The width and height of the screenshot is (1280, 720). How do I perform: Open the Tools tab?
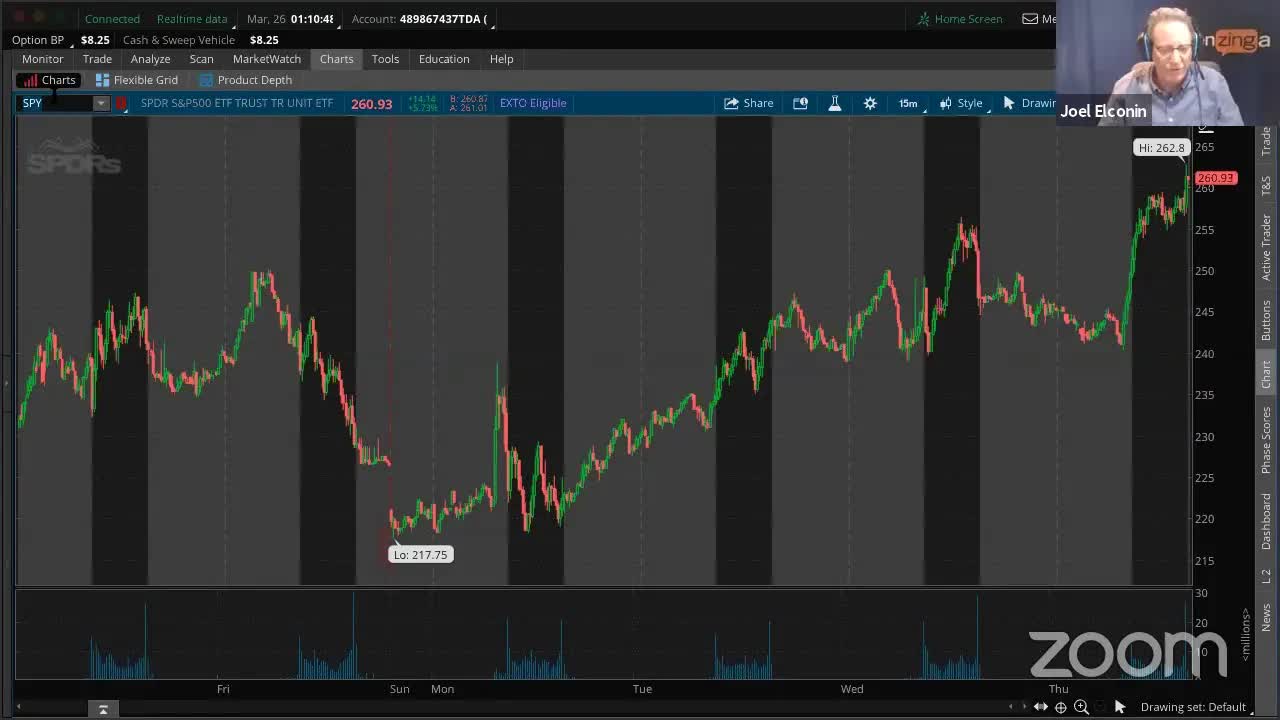pos(385,59)
